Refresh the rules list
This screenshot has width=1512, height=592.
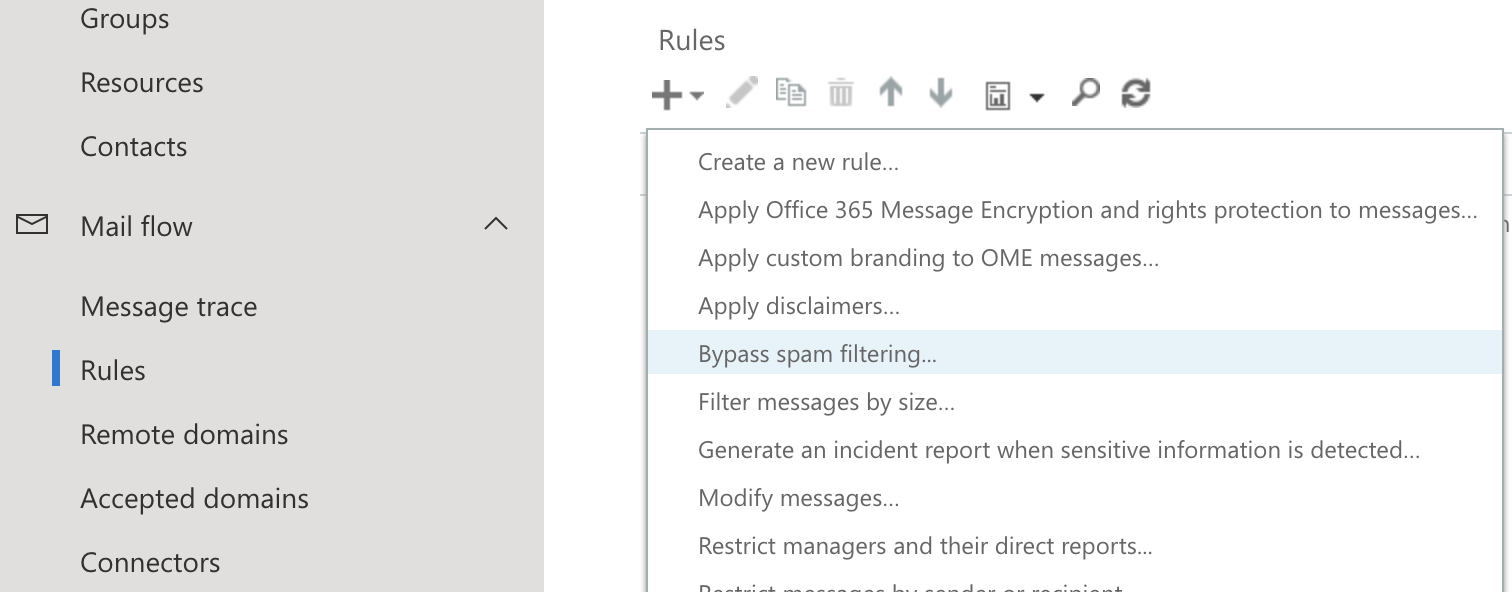(1136, 93)
